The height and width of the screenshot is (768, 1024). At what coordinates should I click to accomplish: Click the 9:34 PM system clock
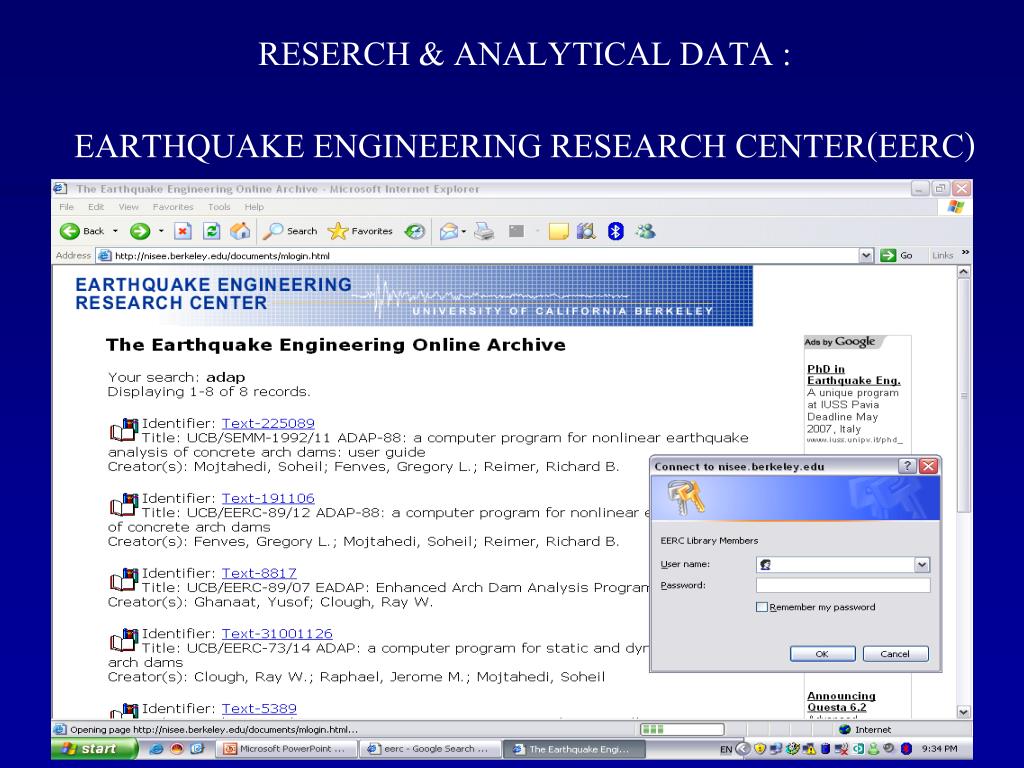939,749
